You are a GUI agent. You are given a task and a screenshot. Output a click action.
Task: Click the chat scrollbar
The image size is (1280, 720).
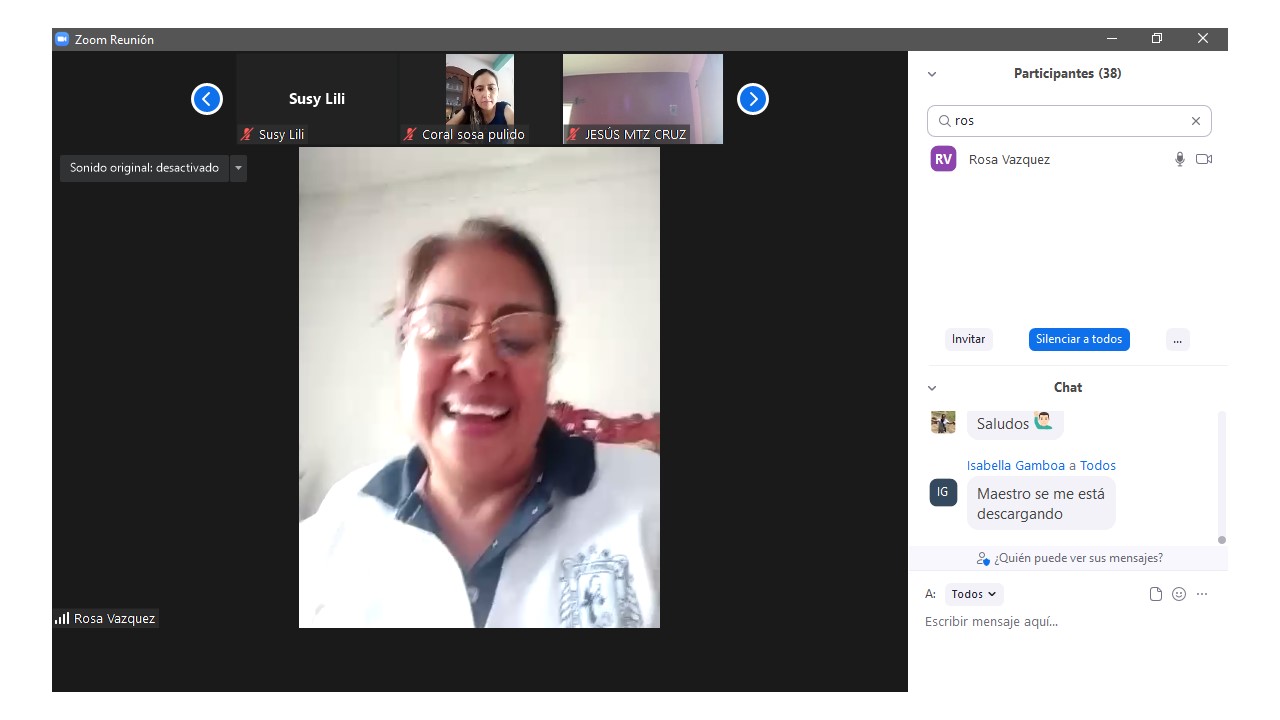pos(1221,476)
